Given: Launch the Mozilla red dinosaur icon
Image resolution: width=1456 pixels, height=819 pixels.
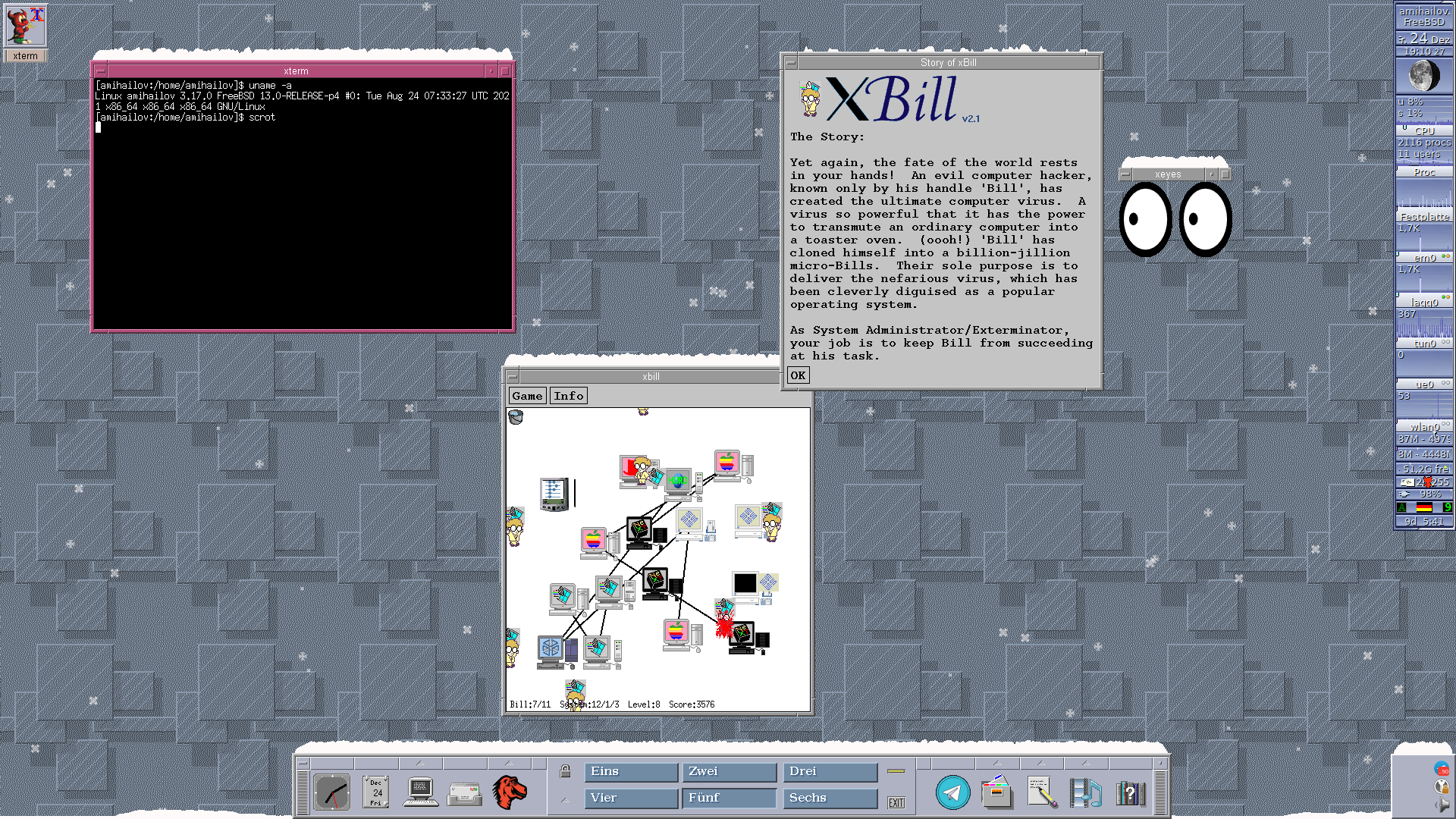Looking at the screenshot, I should click(x=509, y=792).
